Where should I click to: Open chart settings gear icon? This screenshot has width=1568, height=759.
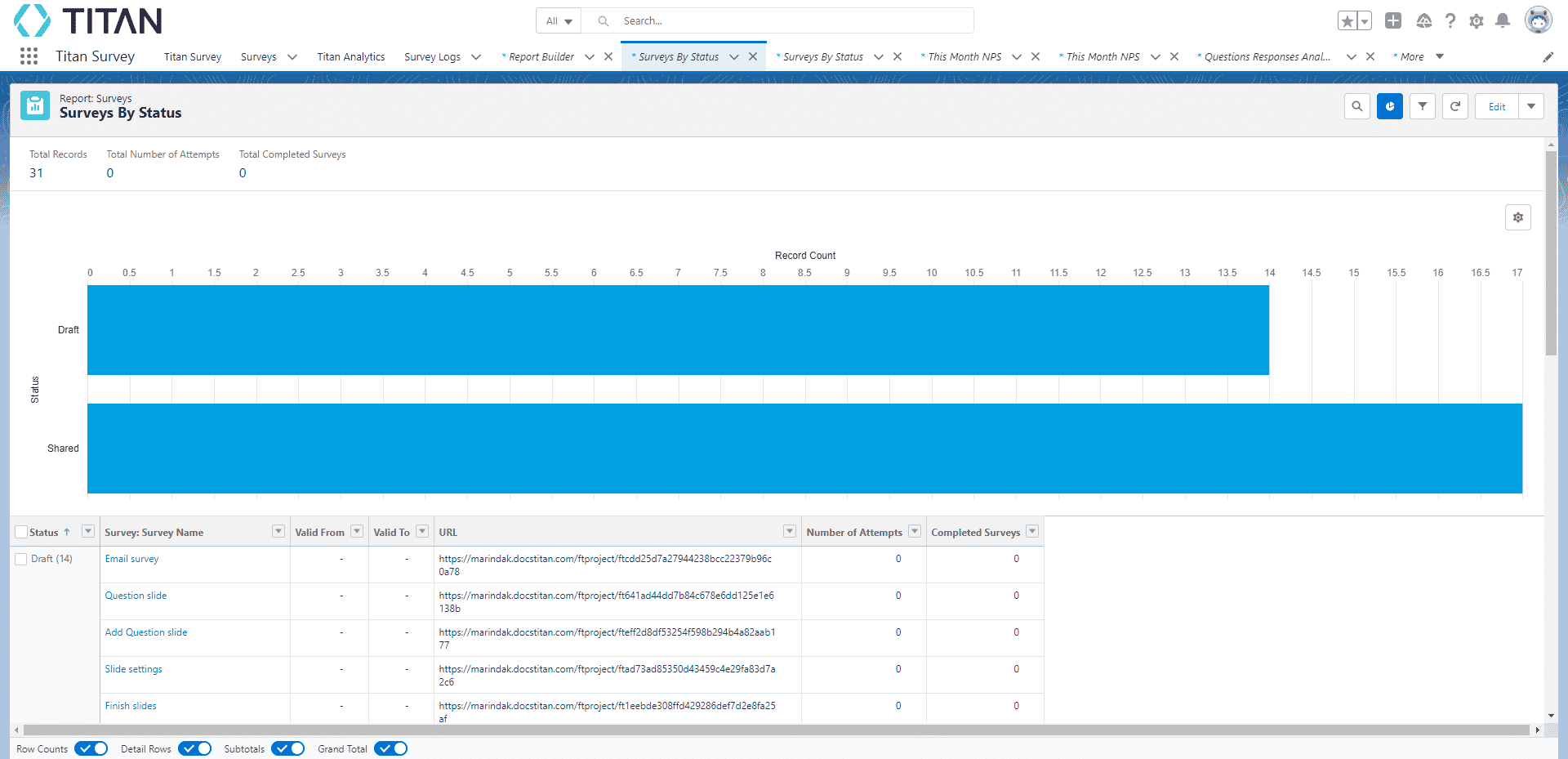(x=1517, y=217)
